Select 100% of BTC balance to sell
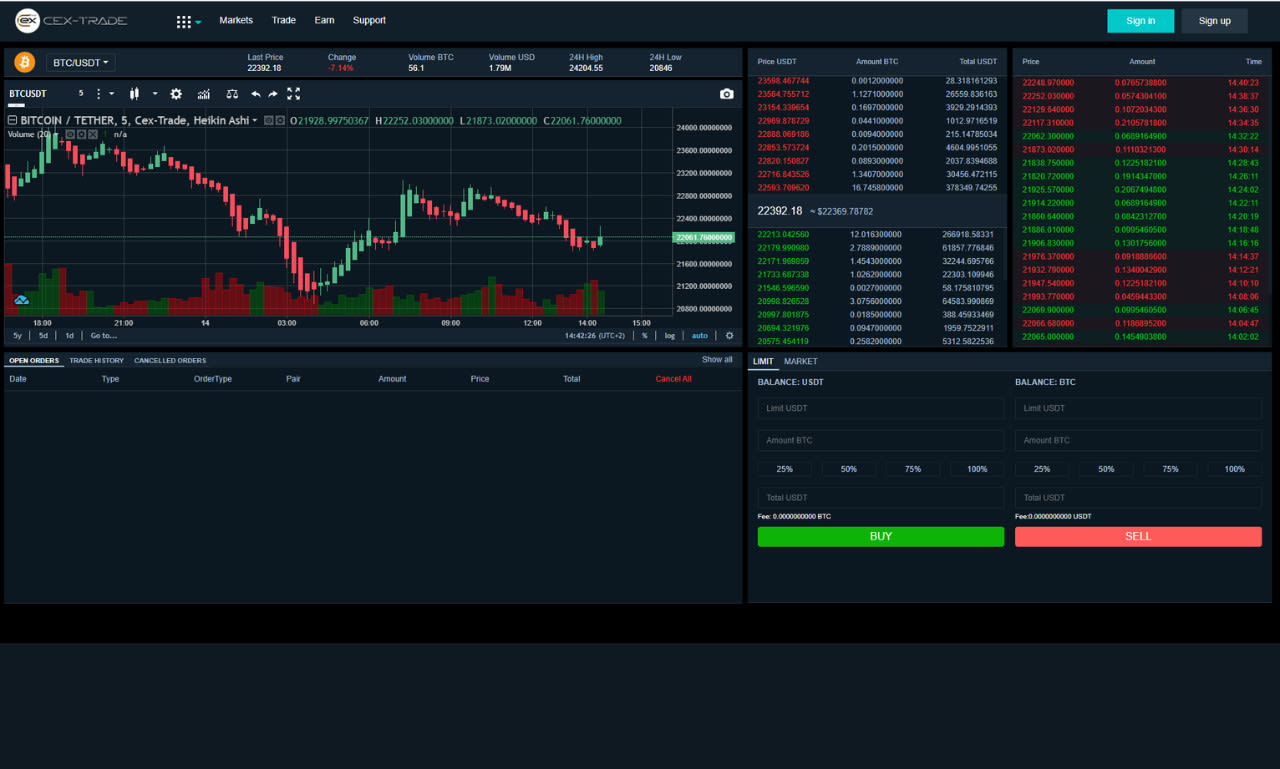The width and height of the screenshot is (1280, 769). point(1235,469)
